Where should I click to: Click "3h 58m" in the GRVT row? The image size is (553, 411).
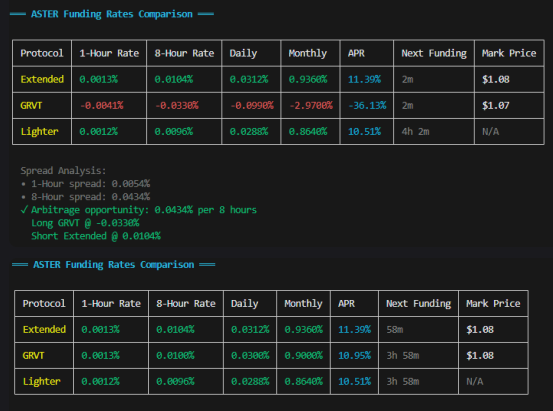pyautogui.click(x=403, y=356)
